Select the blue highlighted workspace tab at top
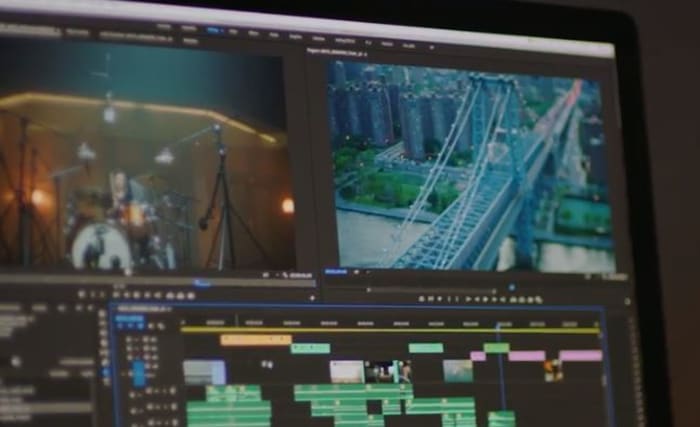Screen dimensions: 700x427 coord(214,30)
